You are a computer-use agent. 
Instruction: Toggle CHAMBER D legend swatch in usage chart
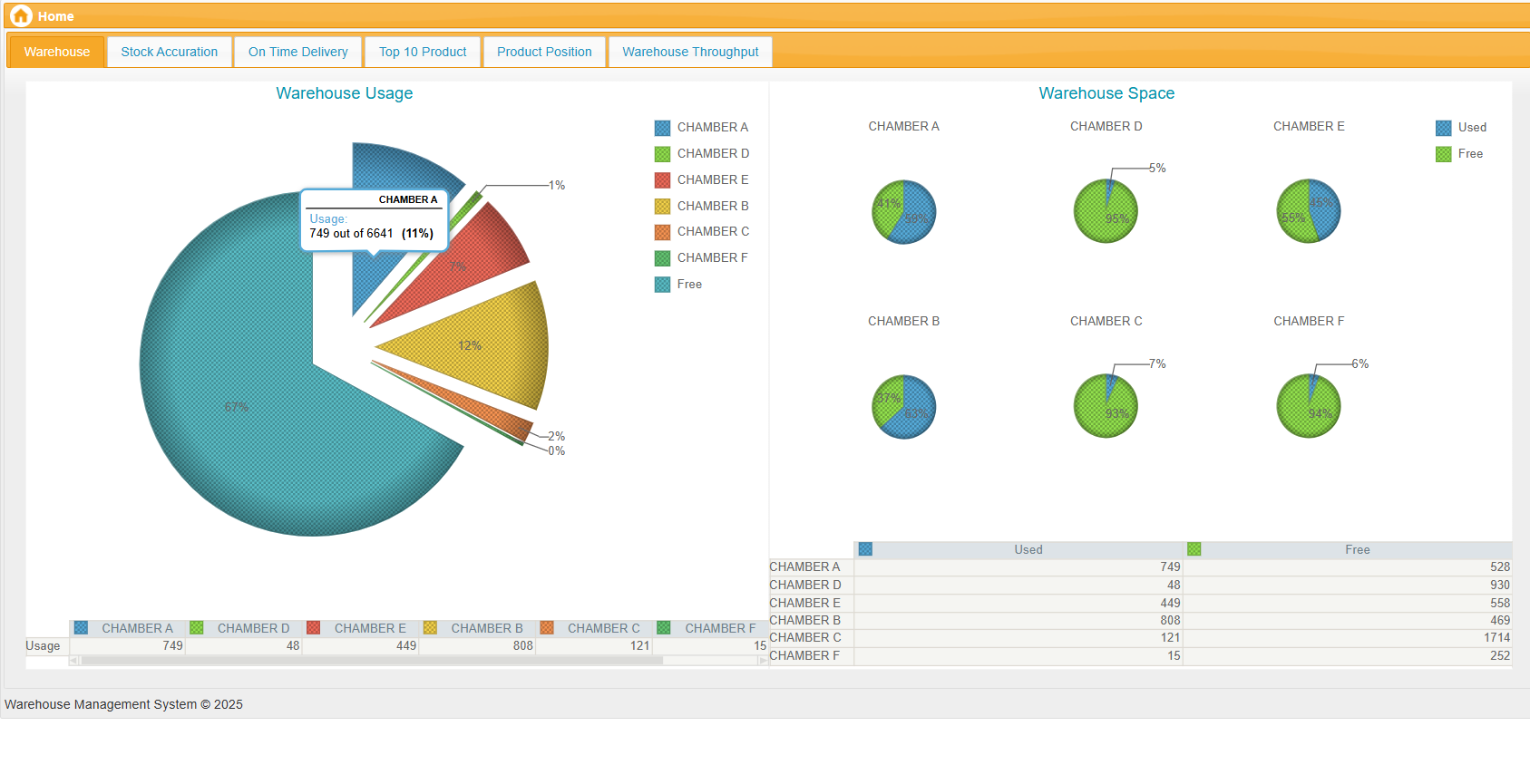[x=663, y=154]
